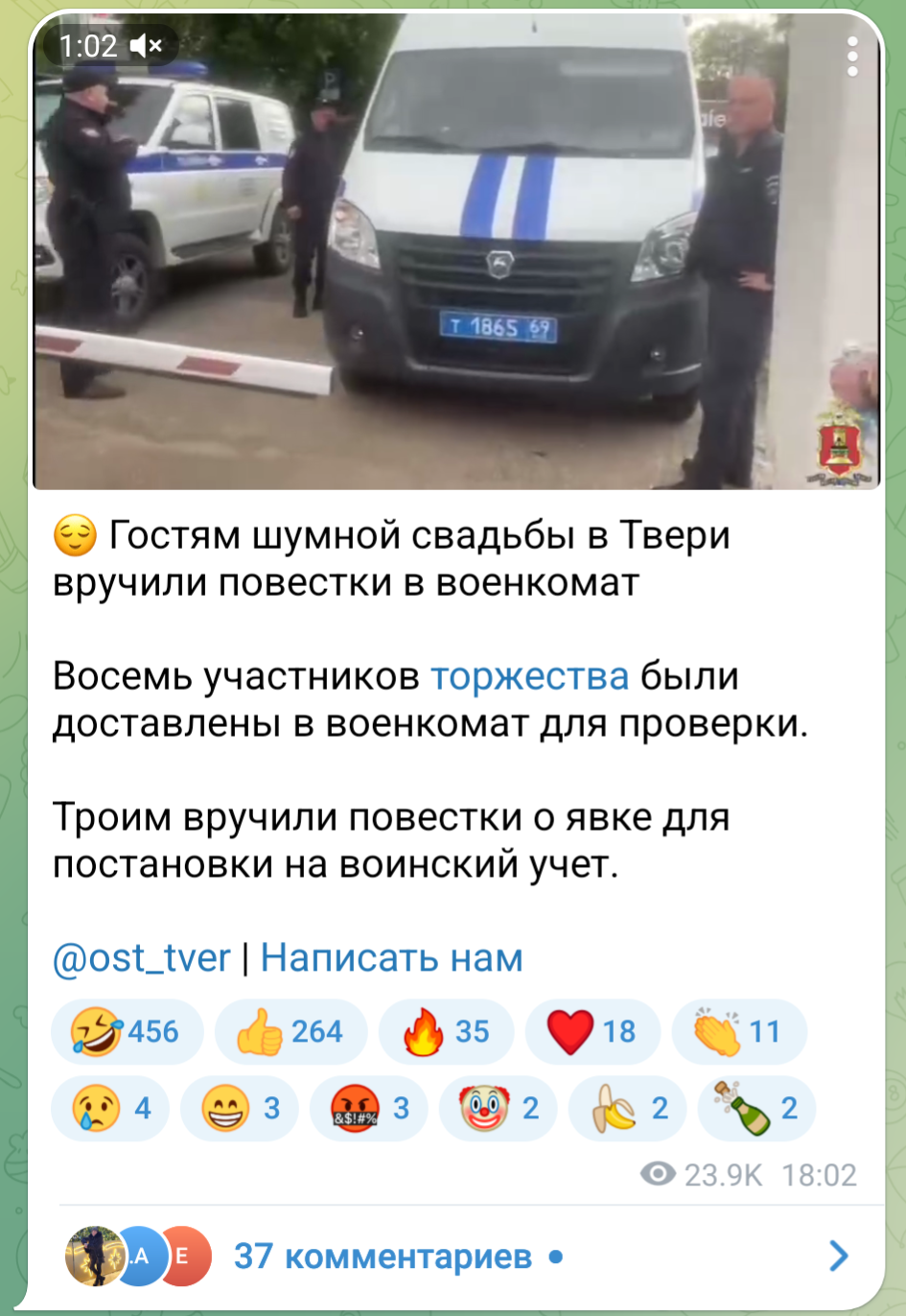Open the торжества hyperlink in the post
The height and width of the screenshot is (1316, 906).
coord(529,676)
